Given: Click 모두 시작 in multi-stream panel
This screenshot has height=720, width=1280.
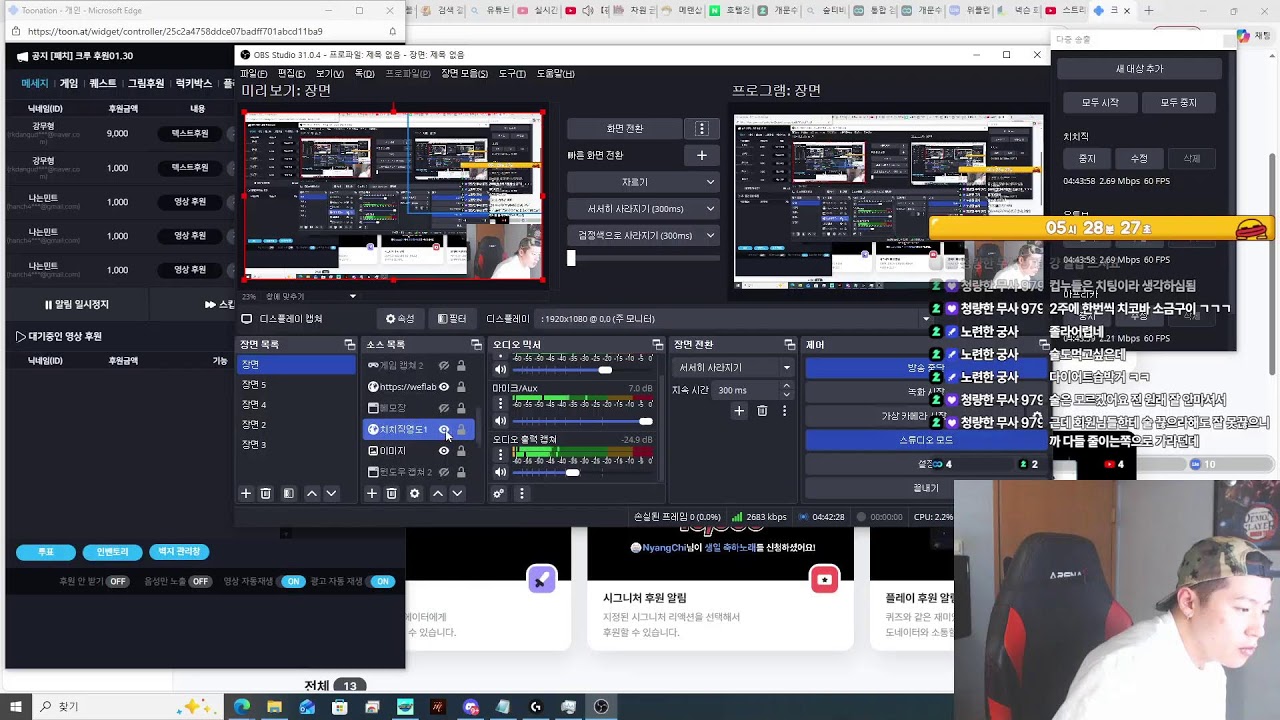Looking at the screenshot, I should click(1100, 103).
